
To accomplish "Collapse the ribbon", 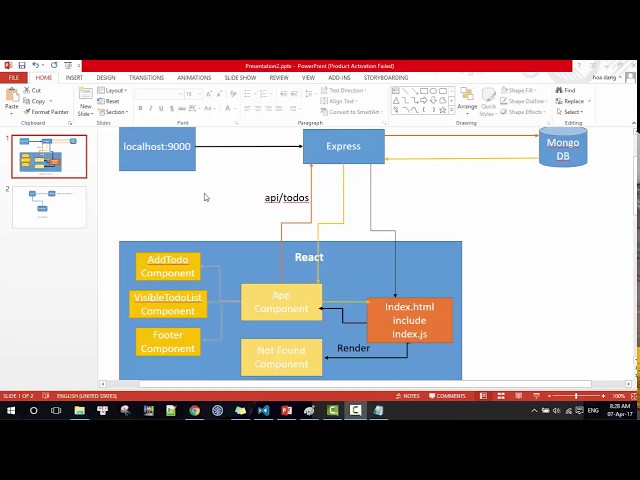I will pos(633,123).
